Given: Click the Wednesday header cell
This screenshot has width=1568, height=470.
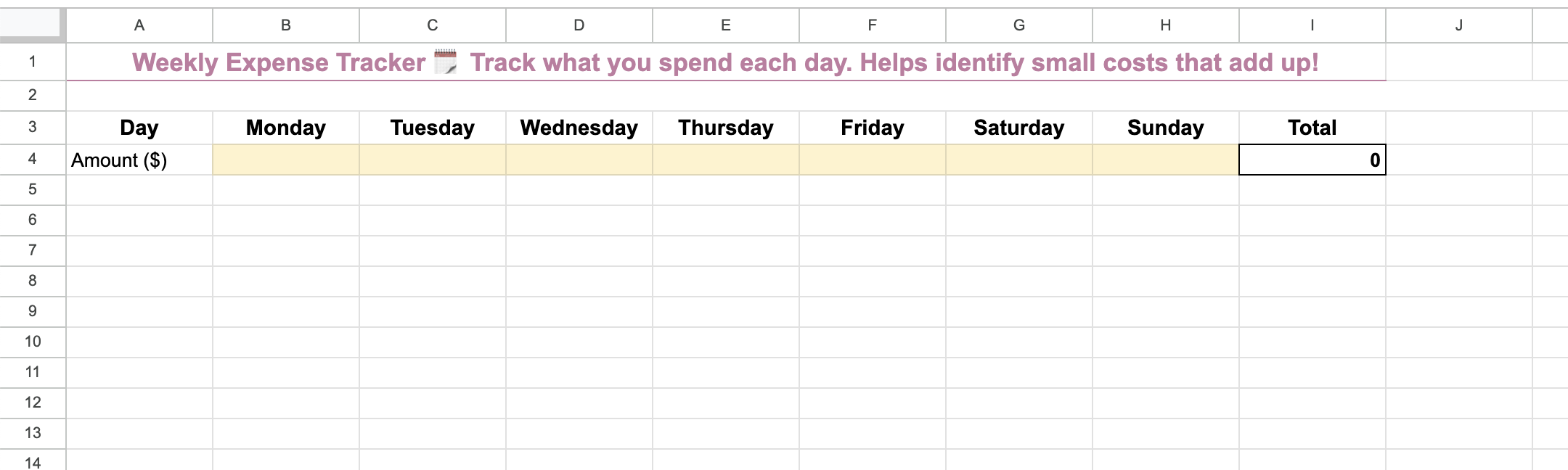Looking at the screenshot, I should click(x=579, y=128).
